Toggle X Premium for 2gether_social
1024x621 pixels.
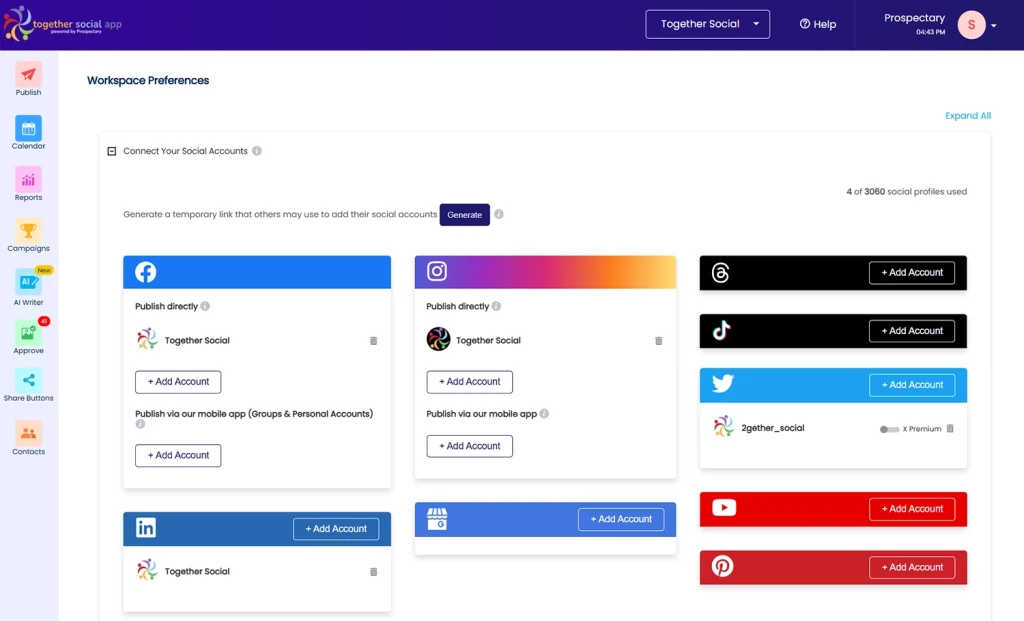889,429
